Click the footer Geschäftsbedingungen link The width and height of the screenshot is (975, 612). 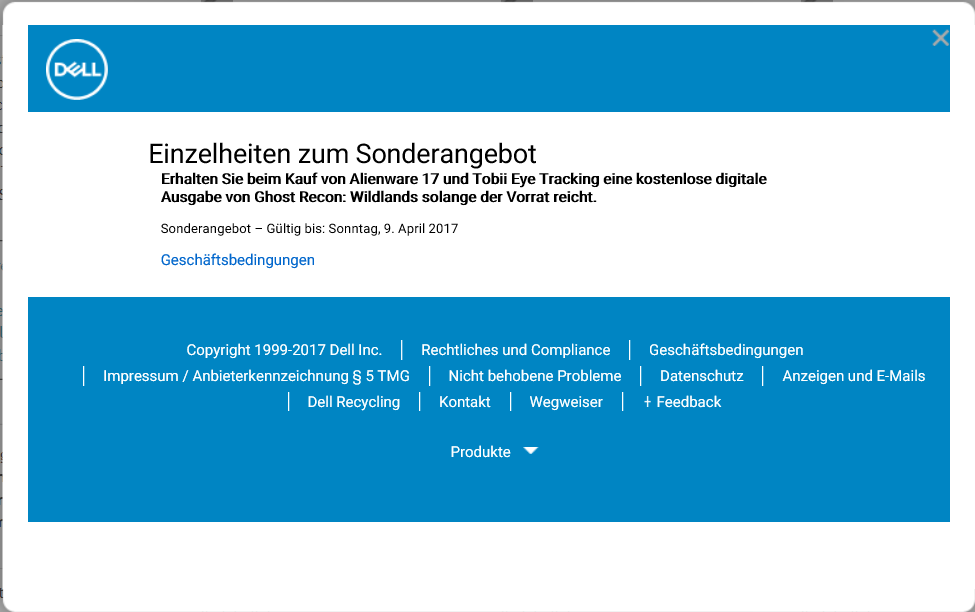[x=726, y=350]
